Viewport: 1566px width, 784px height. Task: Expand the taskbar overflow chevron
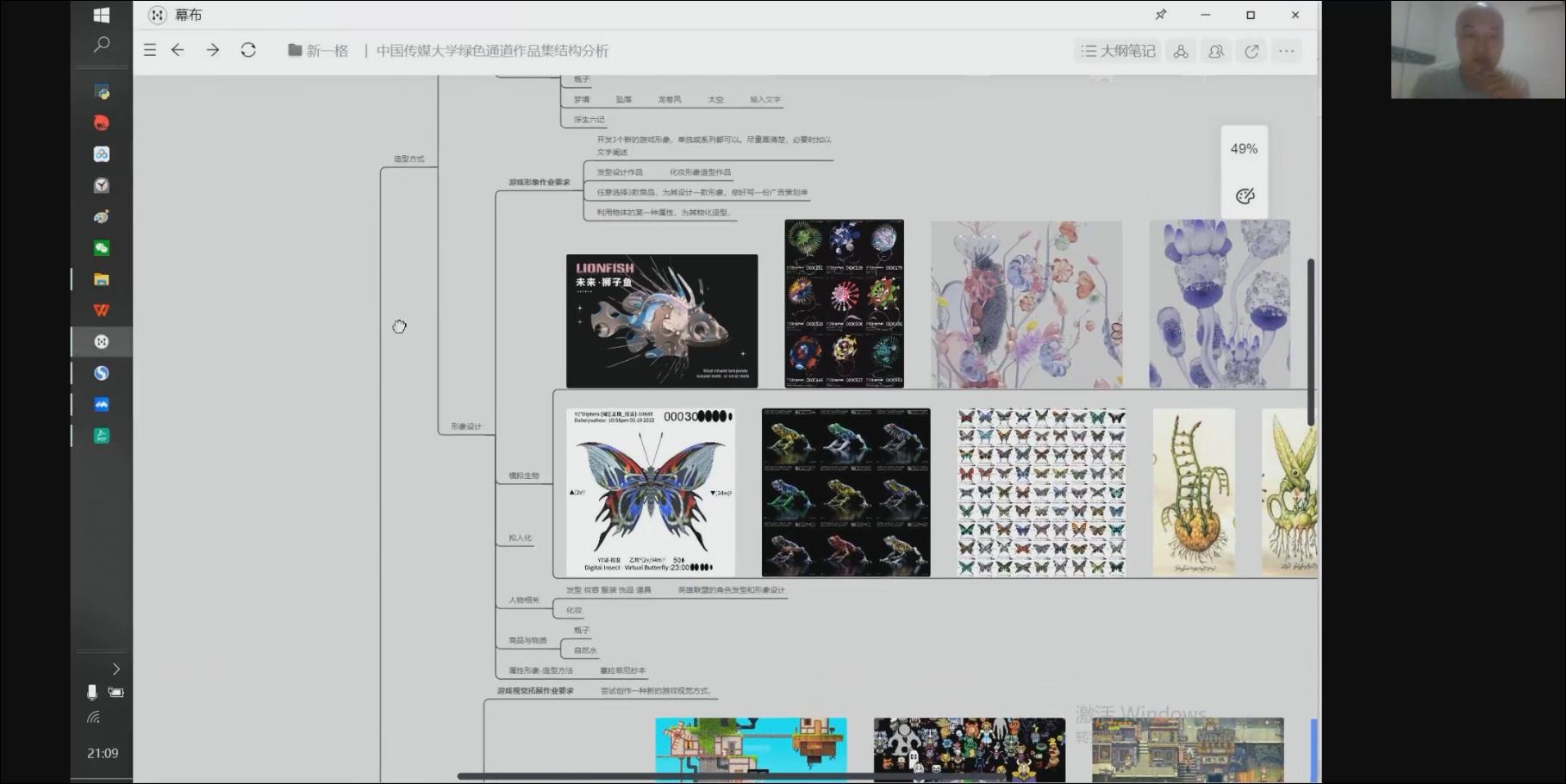[115, 669]
